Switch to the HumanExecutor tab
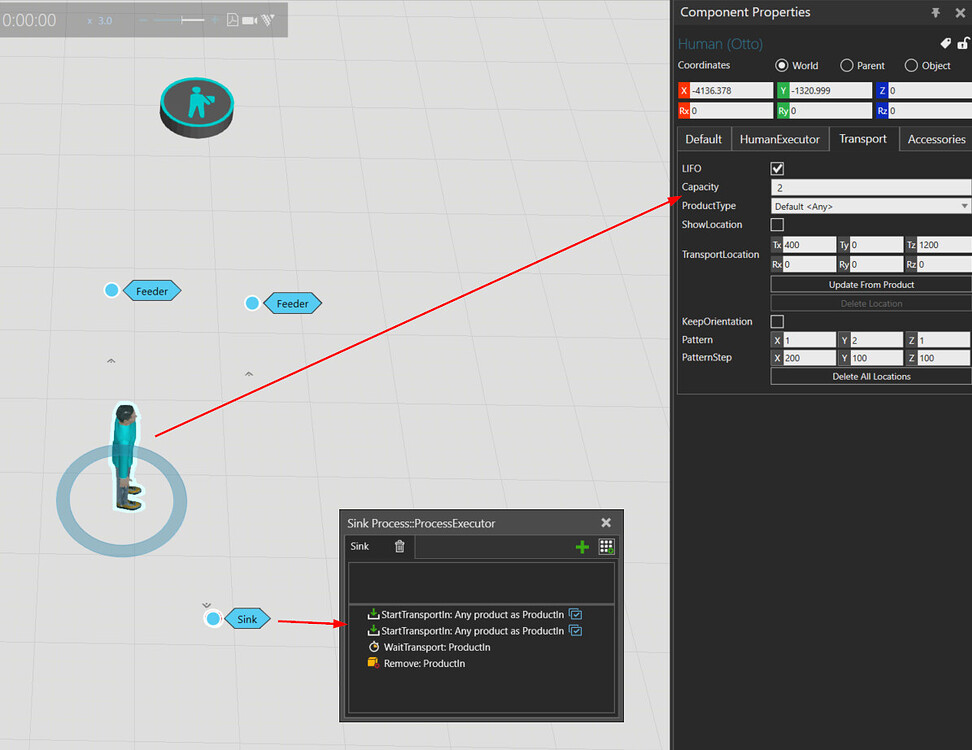972x750 pixels. click(779, 139)
